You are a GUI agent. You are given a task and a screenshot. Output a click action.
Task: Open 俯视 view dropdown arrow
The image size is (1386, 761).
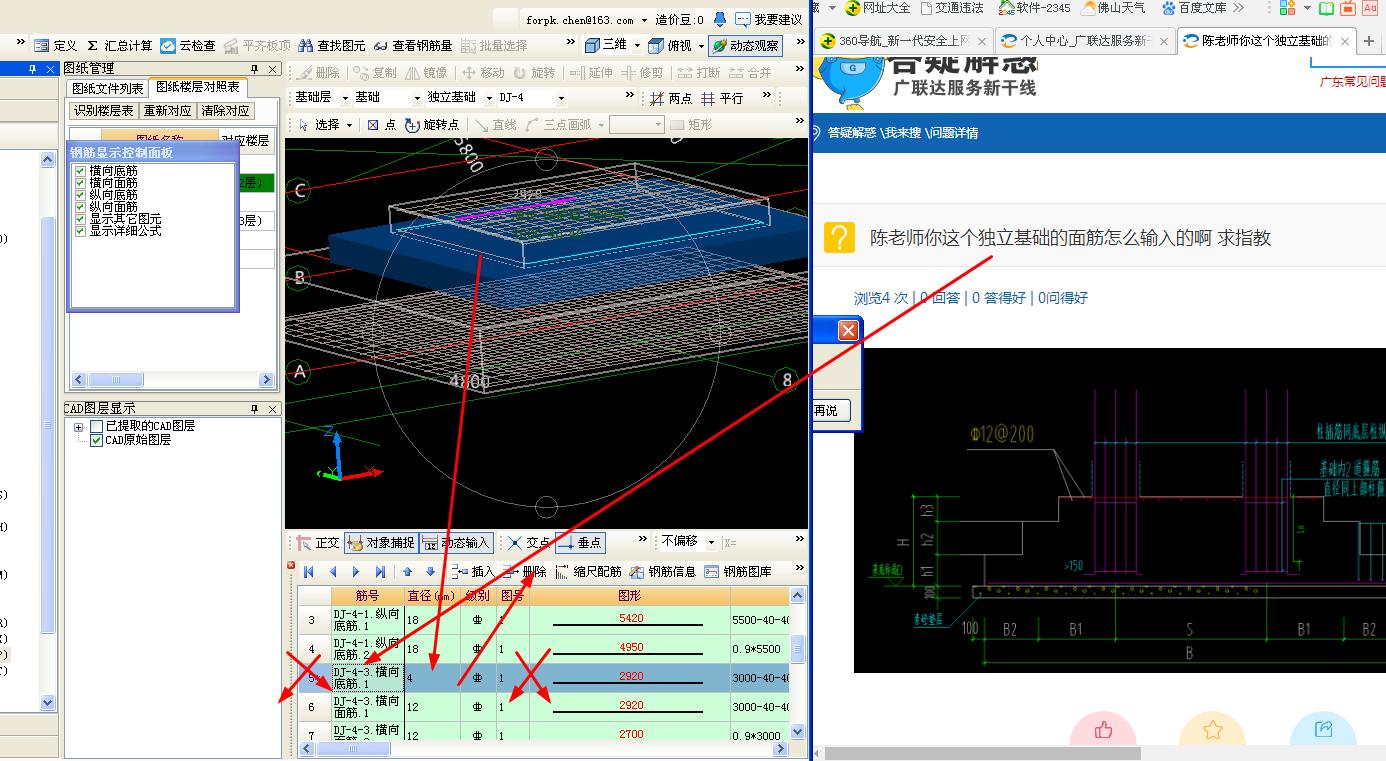pyautogui.click(x=700, y=46)
